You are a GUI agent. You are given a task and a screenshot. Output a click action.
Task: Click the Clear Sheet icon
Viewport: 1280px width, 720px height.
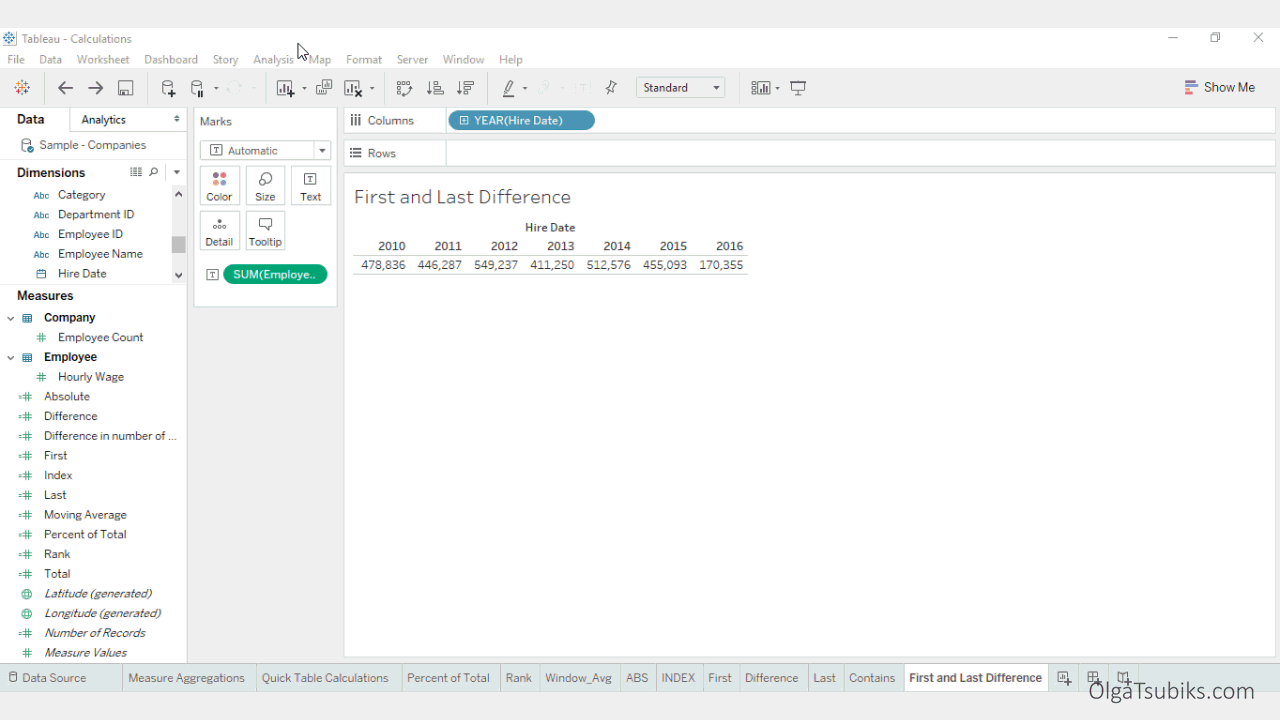[352, 88]
